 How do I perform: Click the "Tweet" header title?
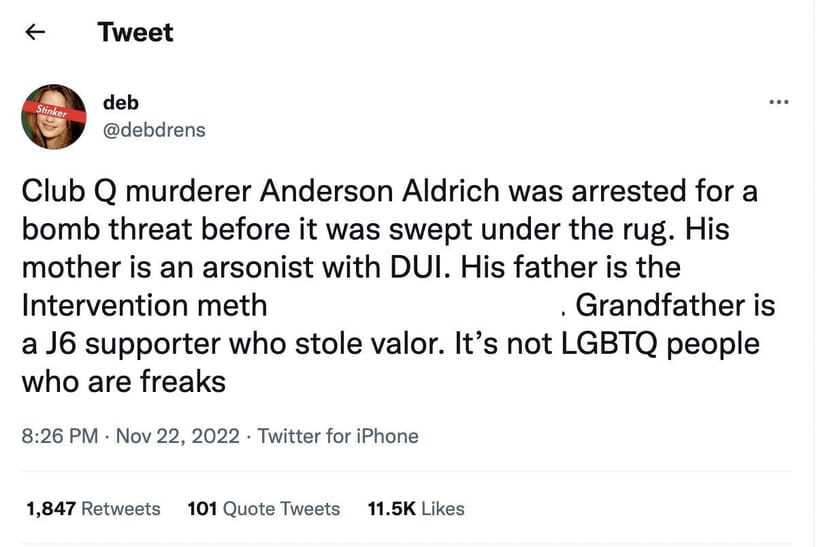[x=136, y=32]
